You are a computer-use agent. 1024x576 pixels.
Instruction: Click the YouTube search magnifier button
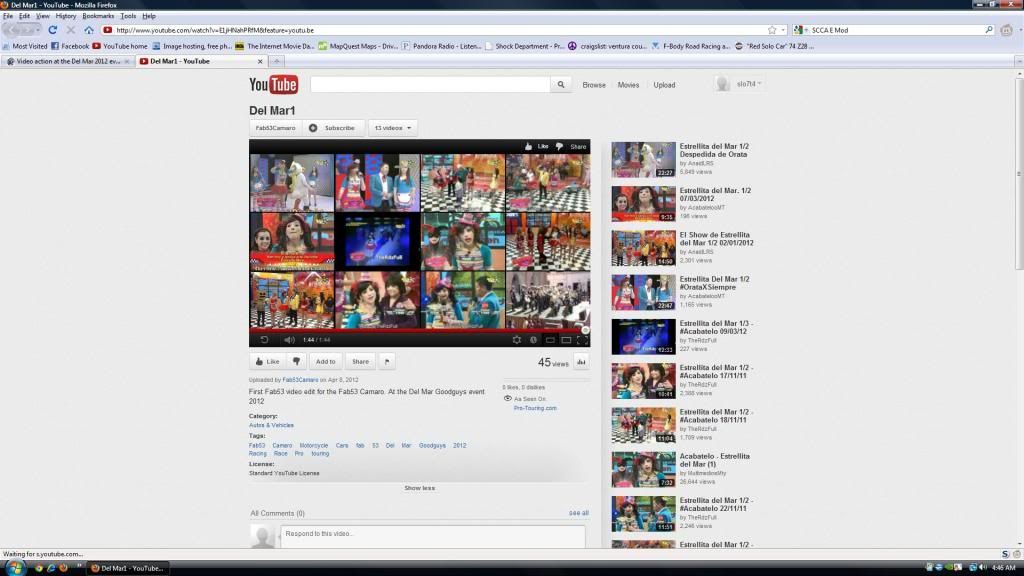(562, 85)
